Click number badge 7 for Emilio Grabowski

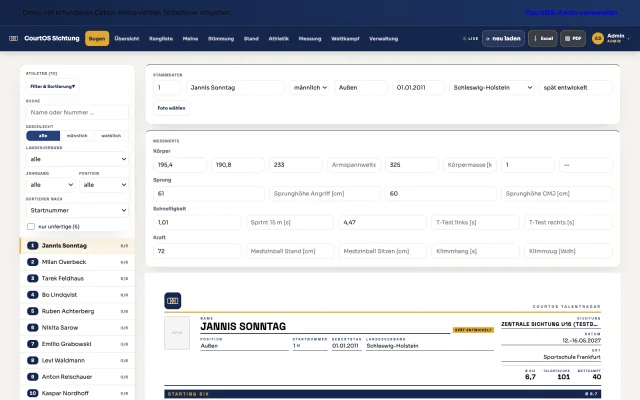pos(33,344)
